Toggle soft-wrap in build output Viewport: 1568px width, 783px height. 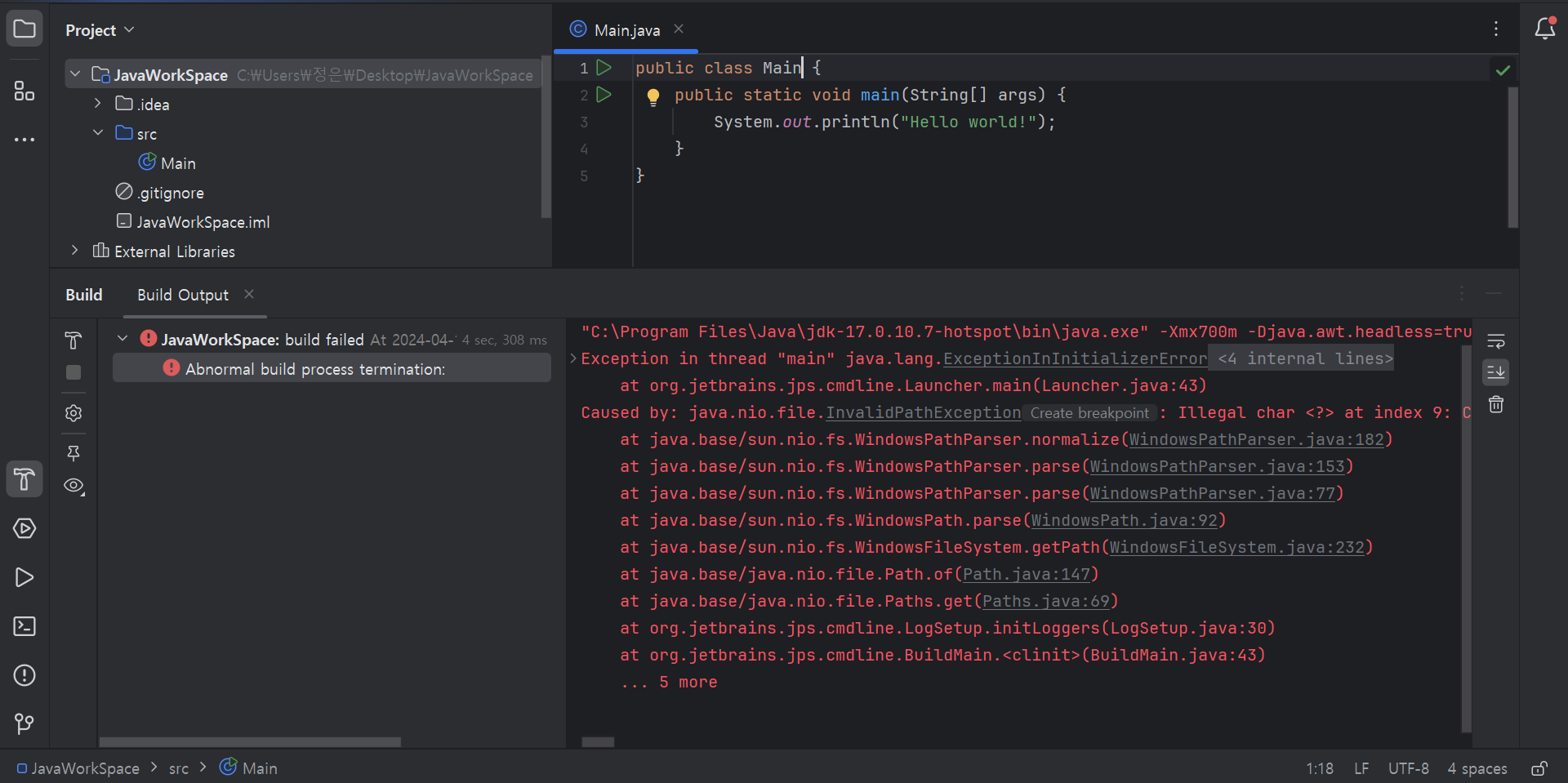(x=1496, y=341)
